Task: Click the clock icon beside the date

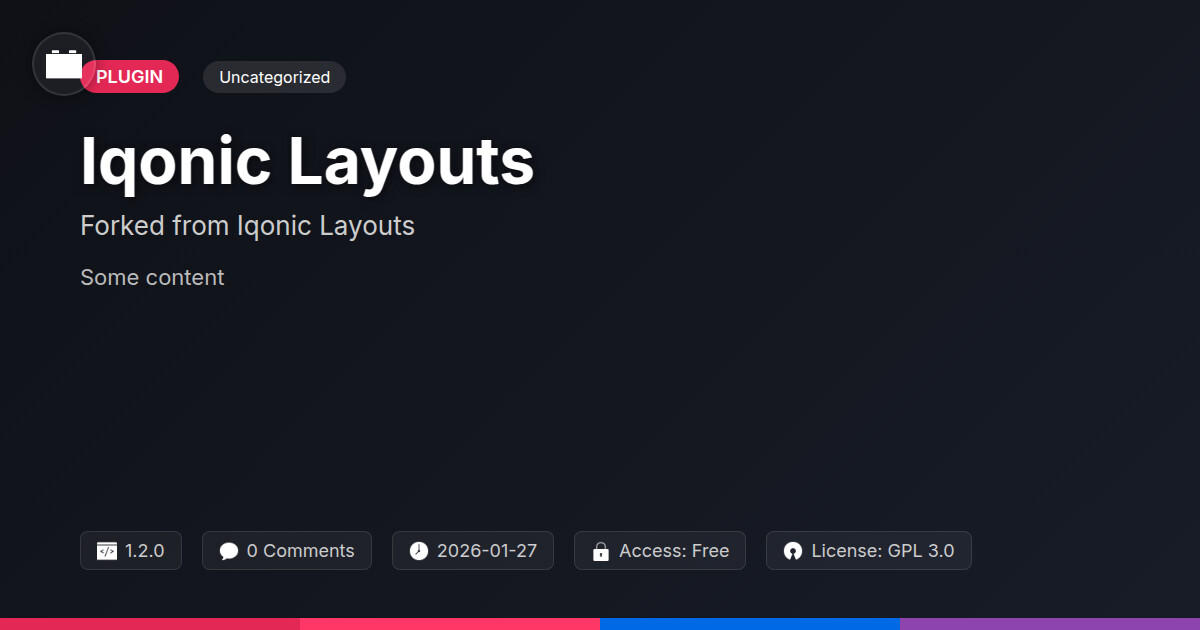Action: pyautogui.click(x=419, y=551)
